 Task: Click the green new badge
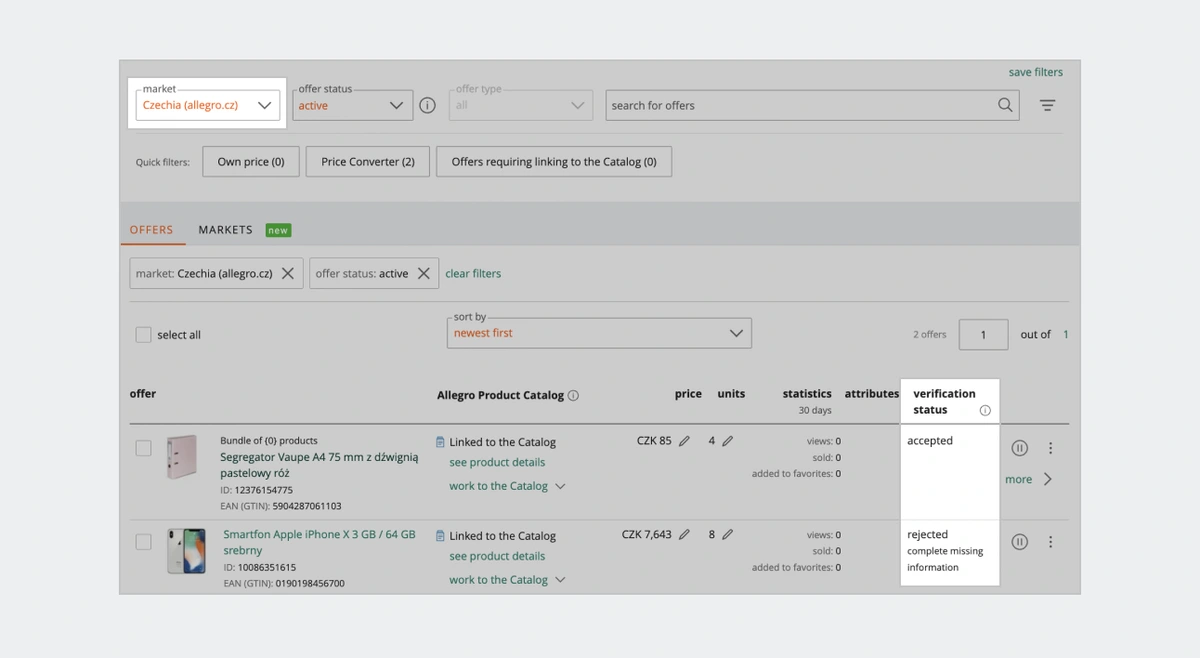click(278, 230)
